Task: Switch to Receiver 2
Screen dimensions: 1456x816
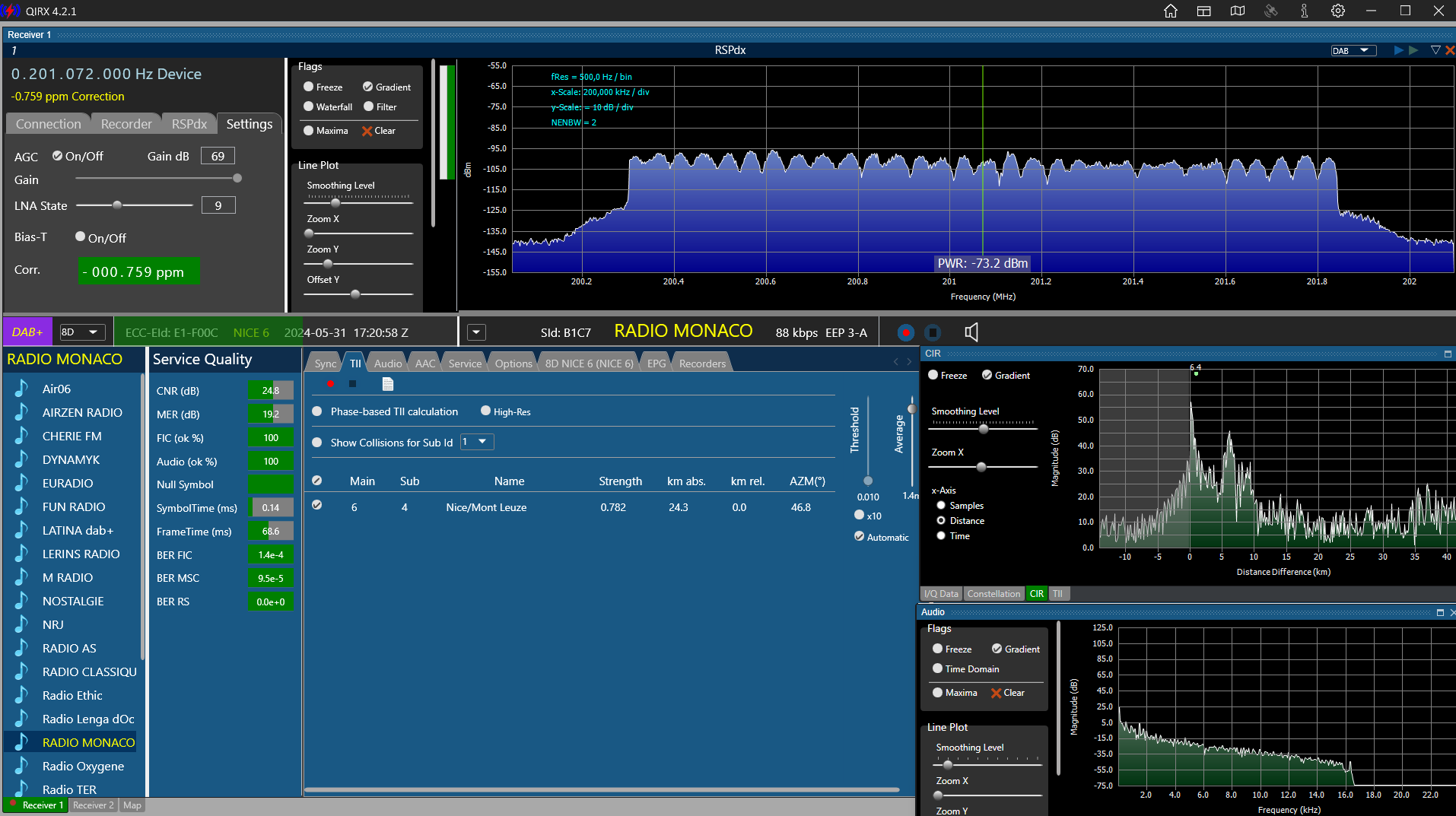Action: [x=93, y=805]
